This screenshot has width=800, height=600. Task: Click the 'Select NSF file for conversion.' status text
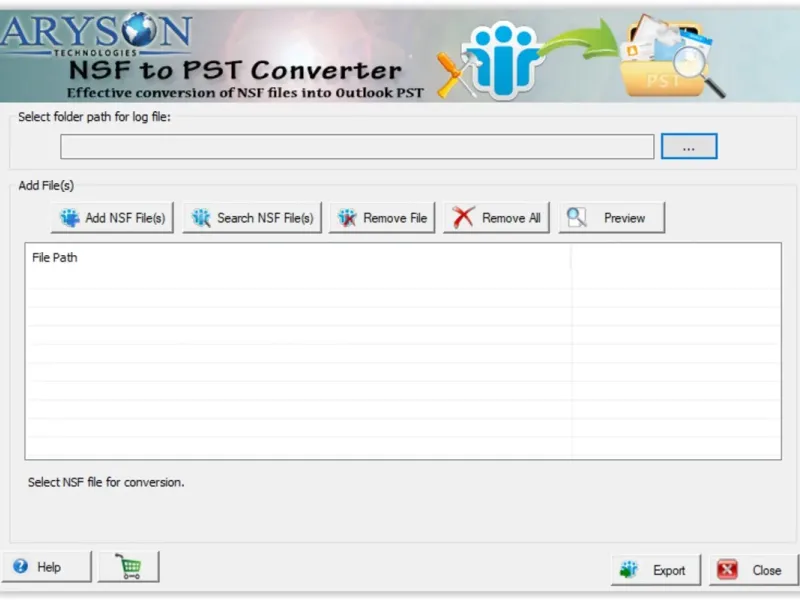pyautogui.click(x=106, y=482)
